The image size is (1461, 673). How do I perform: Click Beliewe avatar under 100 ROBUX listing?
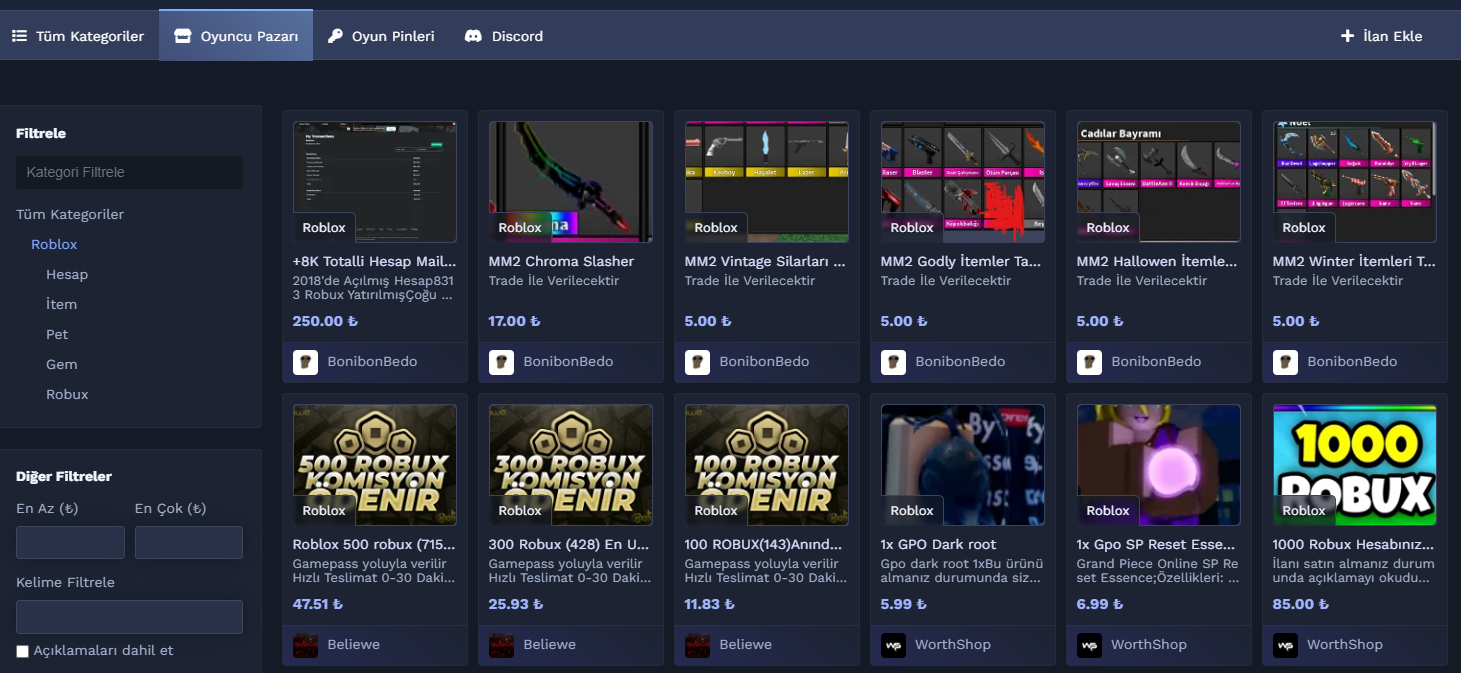pyautogui.click(x=697, y=645)
